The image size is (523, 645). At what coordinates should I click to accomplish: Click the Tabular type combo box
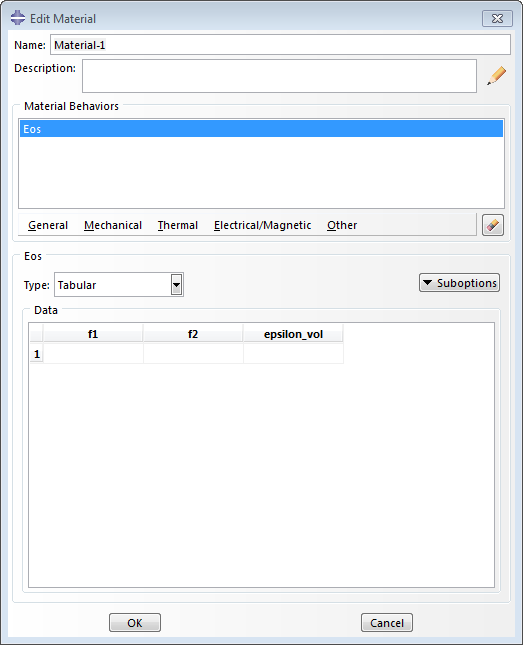(x=119, y=285)
